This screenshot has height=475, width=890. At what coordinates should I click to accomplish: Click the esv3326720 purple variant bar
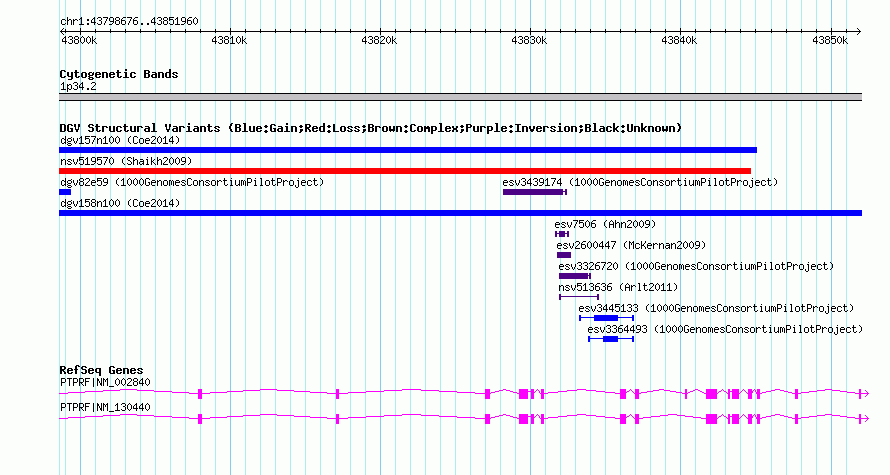(x=574, y=276)
